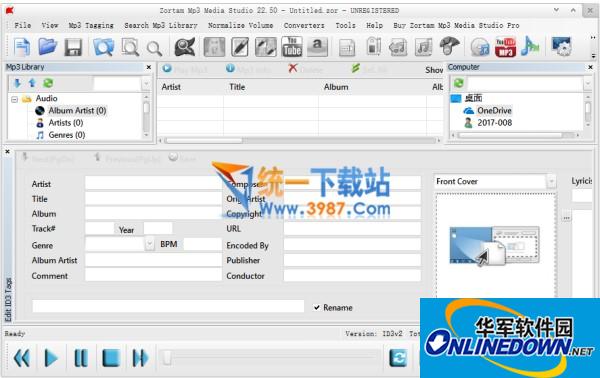Open the Front Cover type dropdown
This screenshot has width=600, height=378.
[x=551, y=181]
